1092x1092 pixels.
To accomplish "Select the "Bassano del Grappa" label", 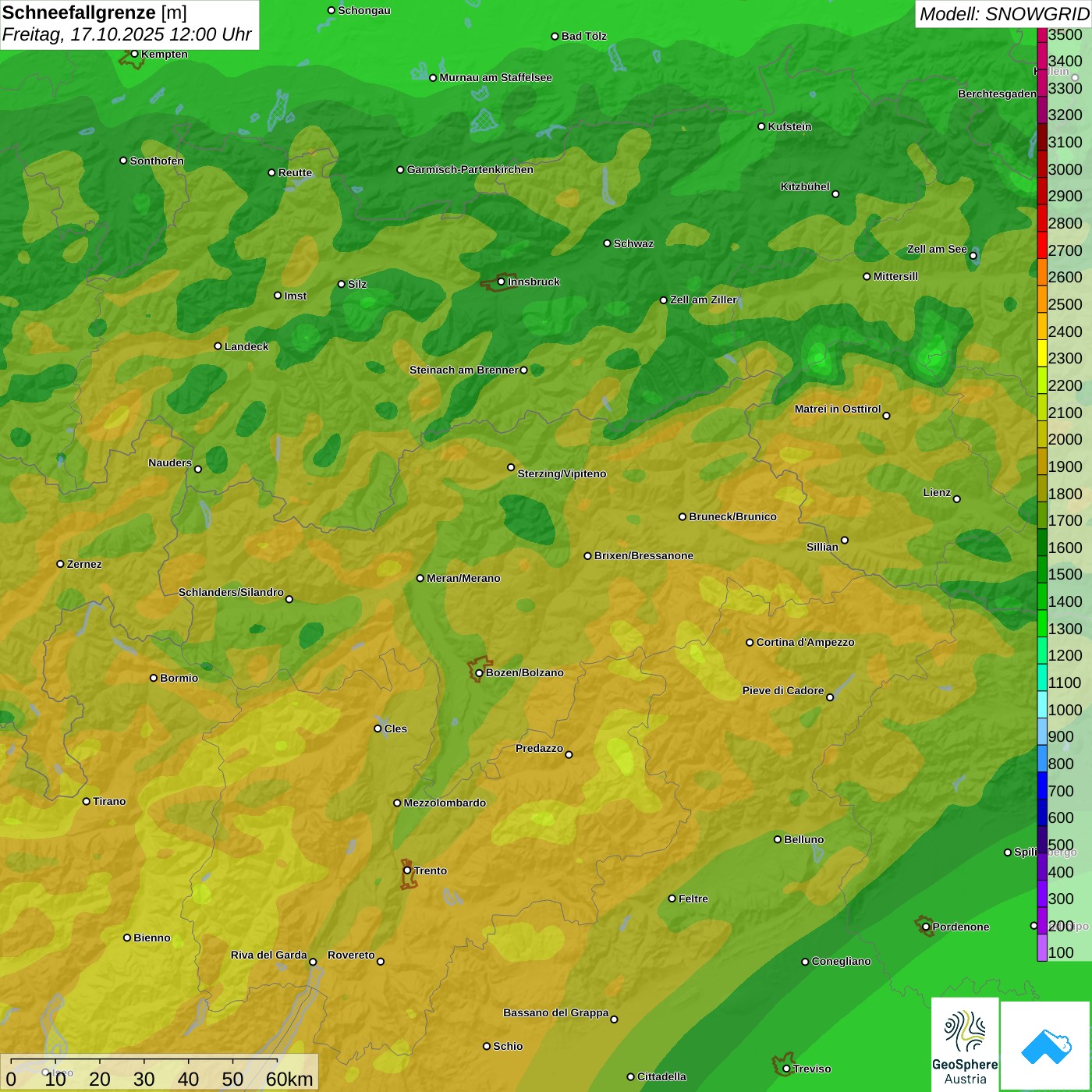I will pos(556,1012).
